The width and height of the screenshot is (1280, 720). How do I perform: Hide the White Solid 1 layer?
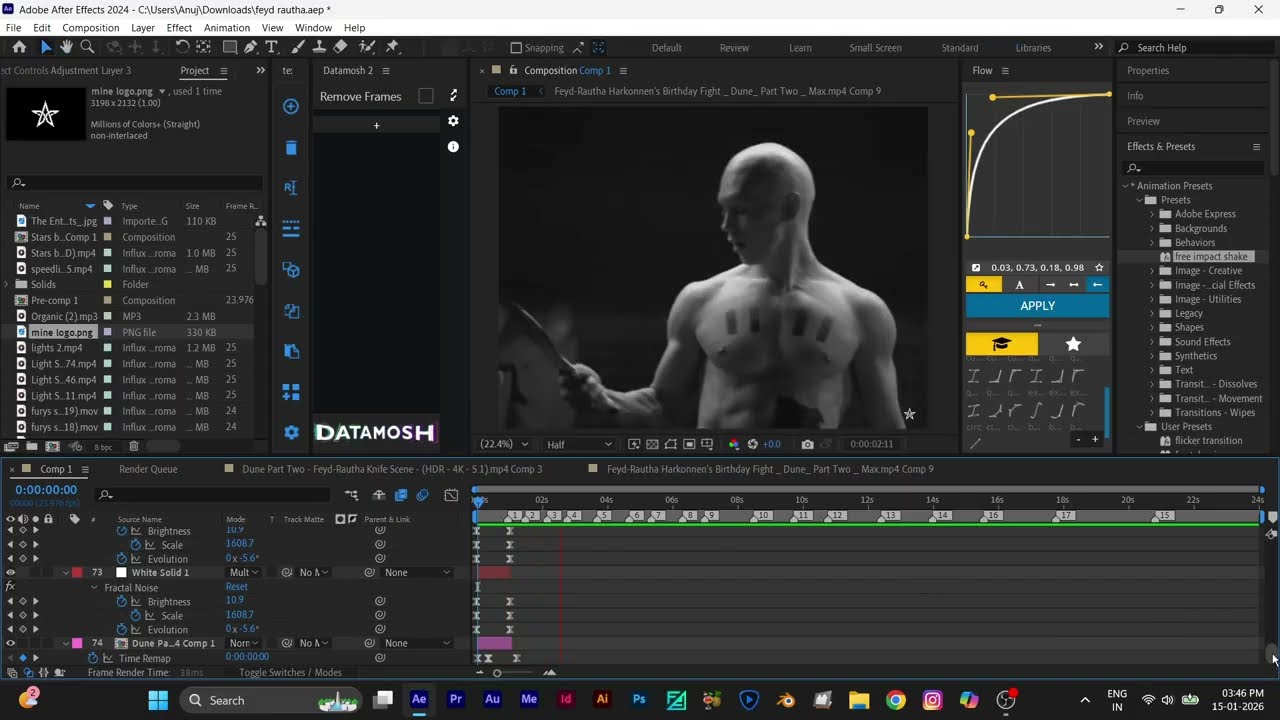coord(11,573)
